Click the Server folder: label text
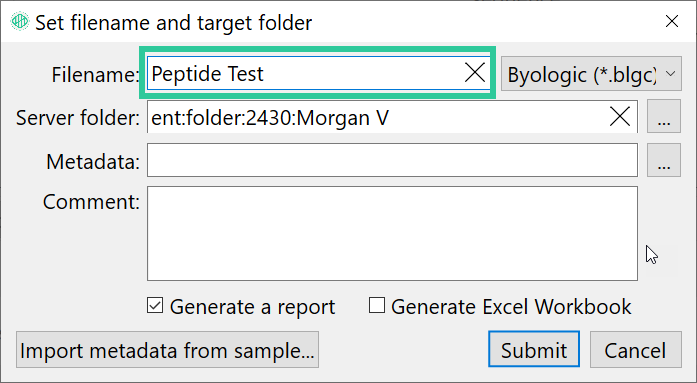 (x=78, y=118)
